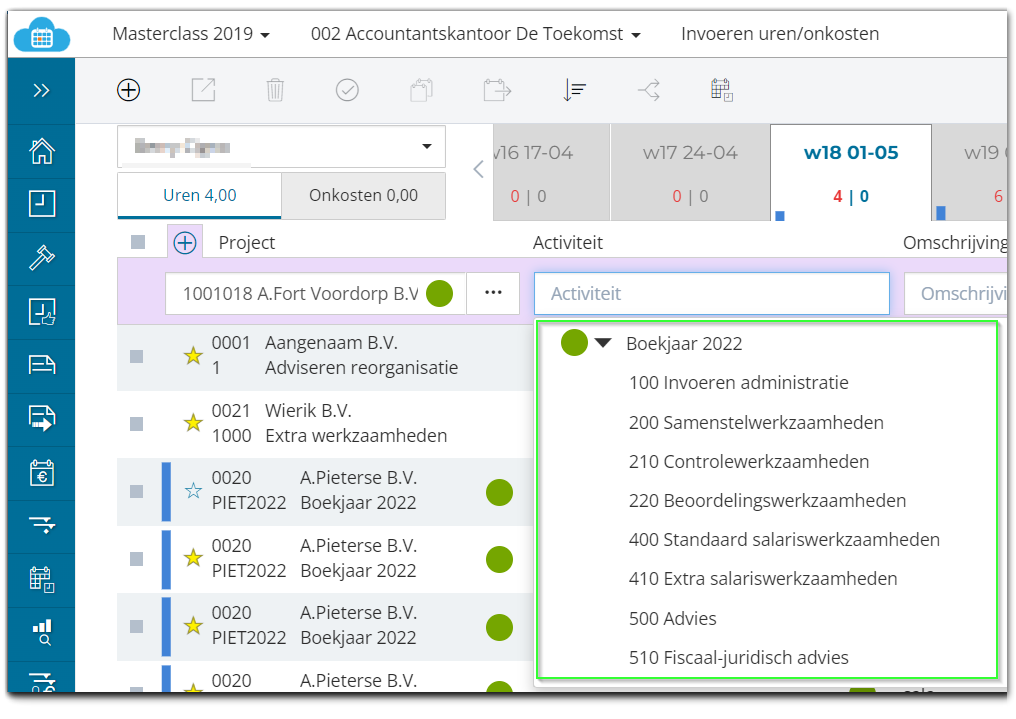The width and height of the screenshot is (1016, 719).
Task: Open the Home icon in sidebar
Action: coord(41,151)
